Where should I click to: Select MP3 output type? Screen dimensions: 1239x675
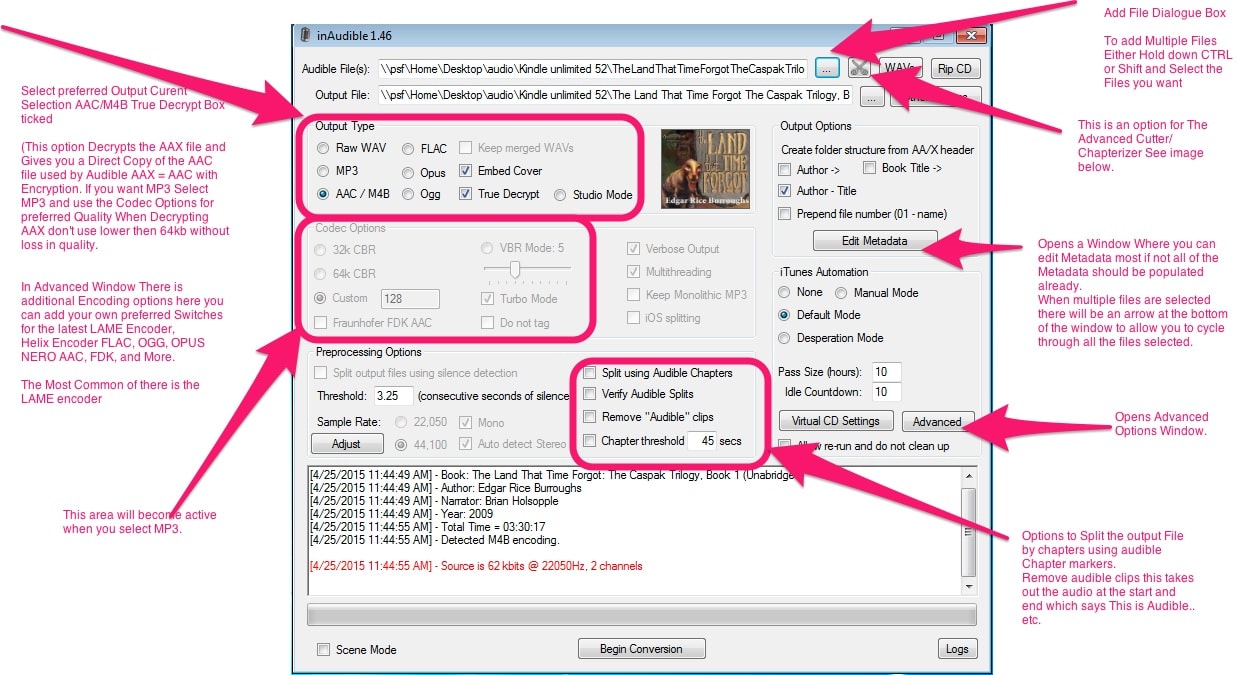pos(323,171)
